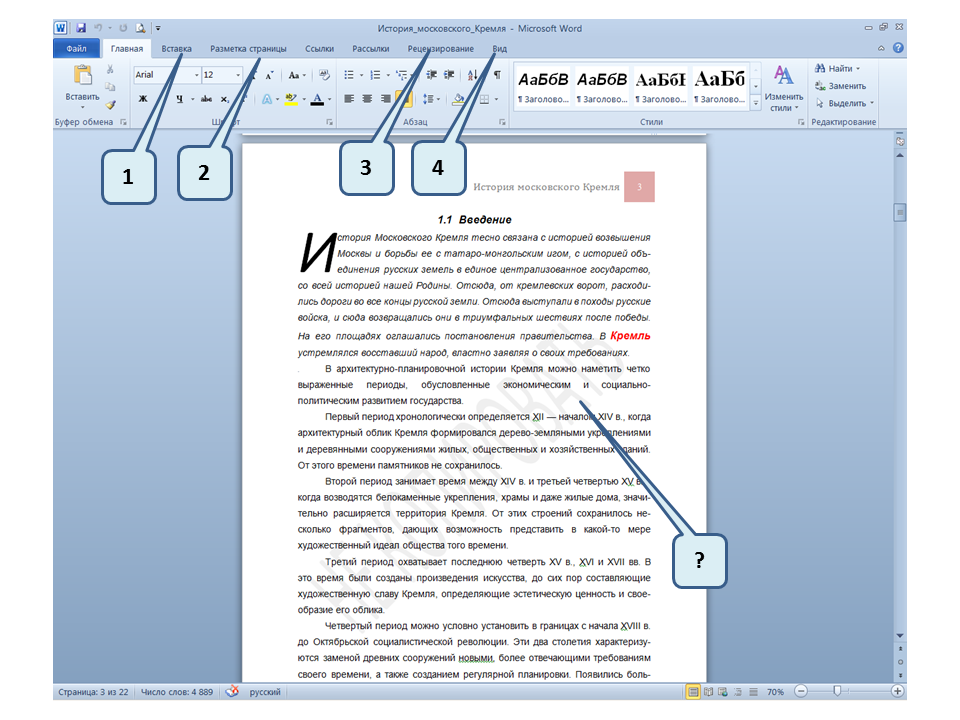Click the Clear Formatting icon
960x720 pixels.
(x=324, y=75)
